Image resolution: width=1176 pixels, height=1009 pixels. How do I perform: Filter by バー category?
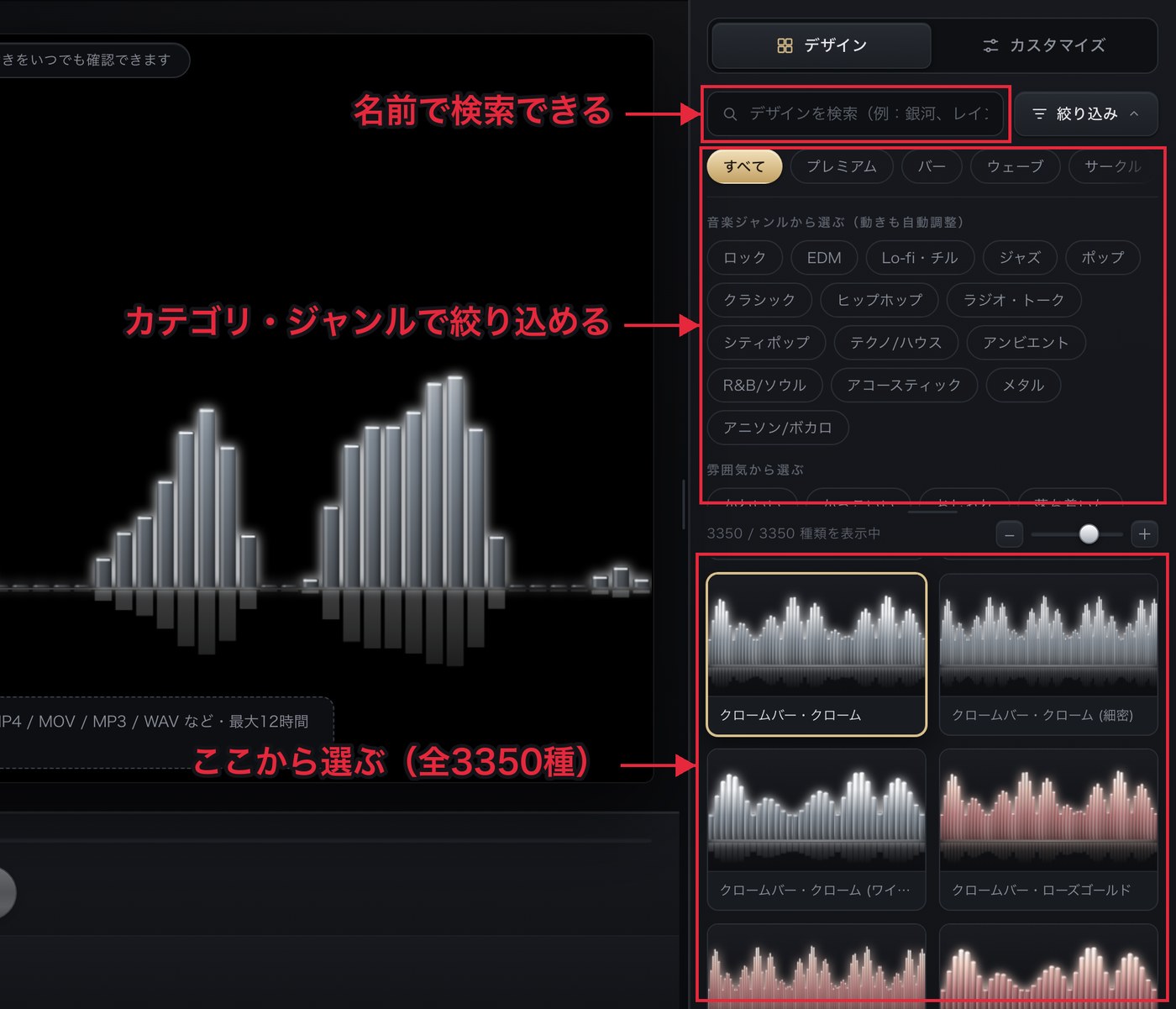[x=932, y=166]
